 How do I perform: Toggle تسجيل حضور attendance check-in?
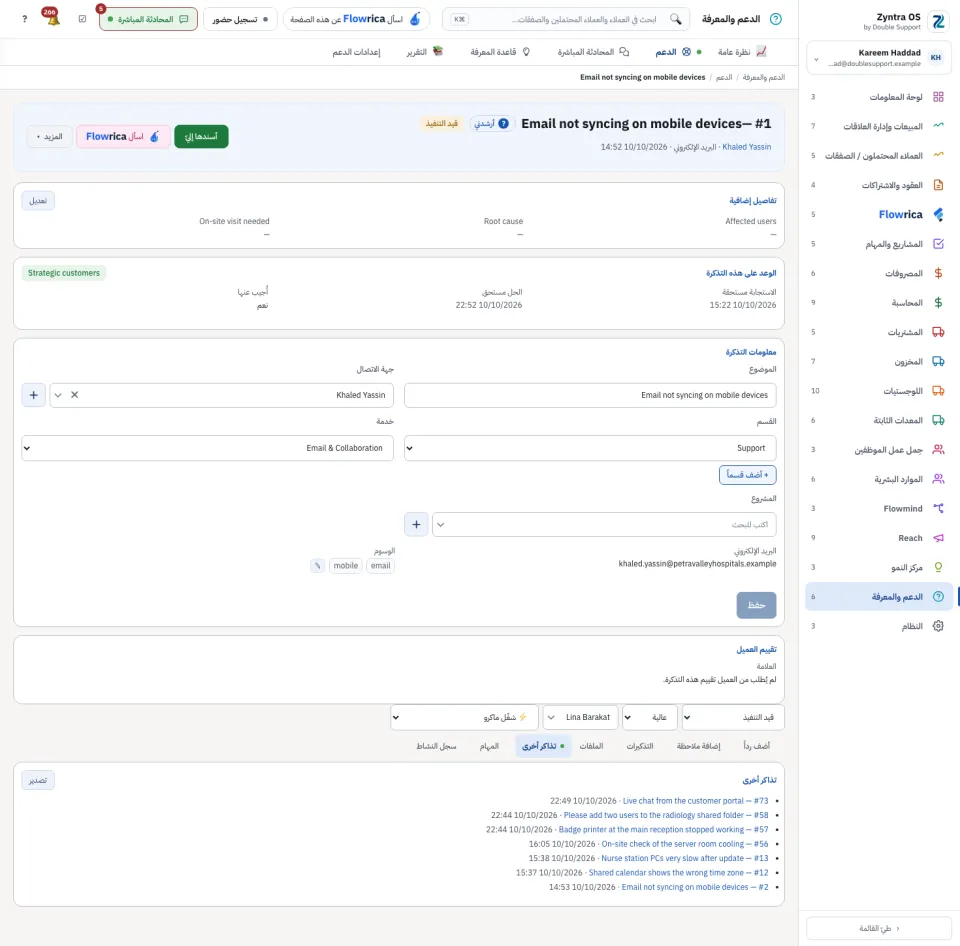(x=240, y=19)
